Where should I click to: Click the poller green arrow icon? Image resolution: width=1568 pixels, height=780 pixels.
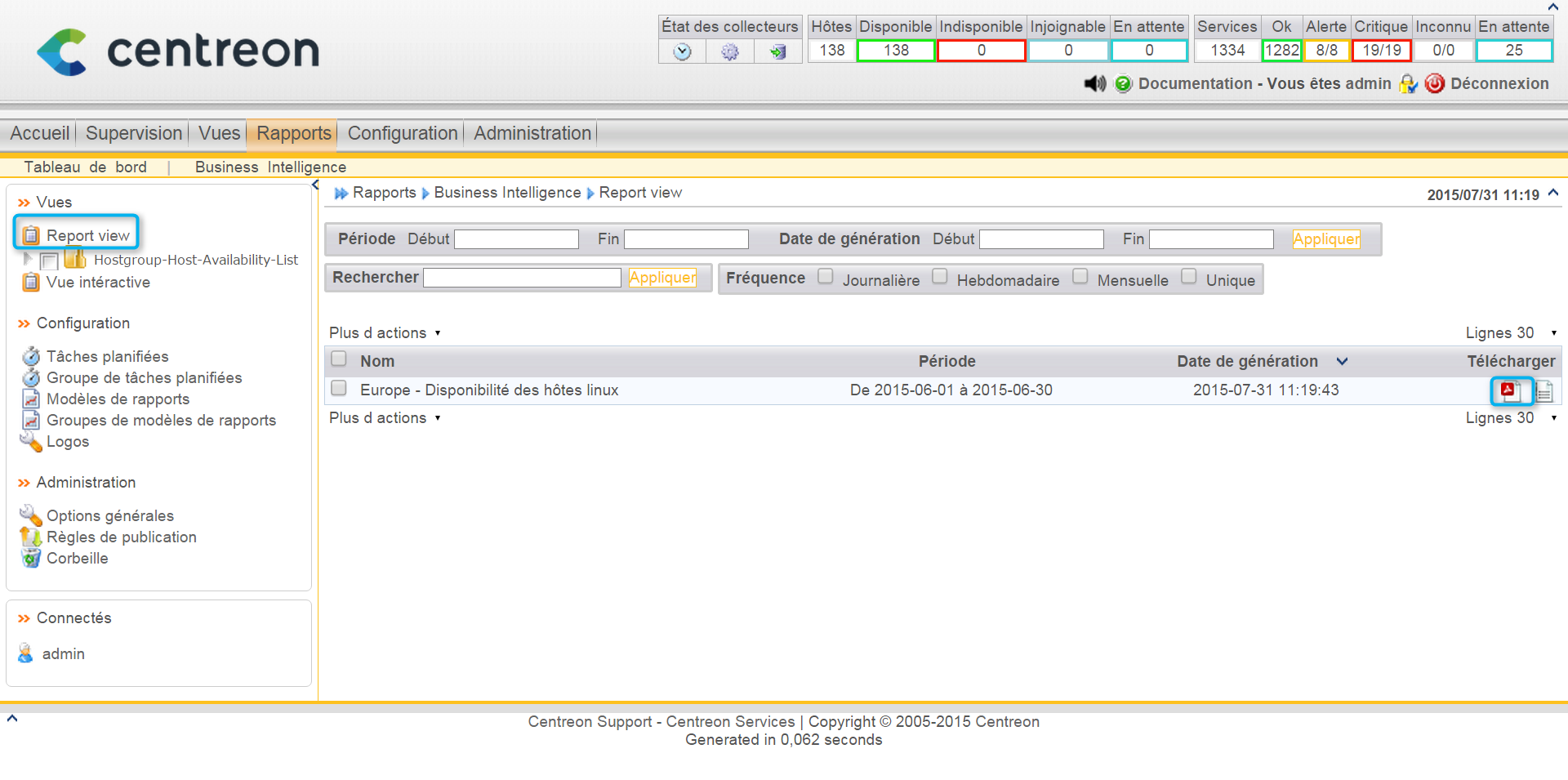tap(777, 51)
